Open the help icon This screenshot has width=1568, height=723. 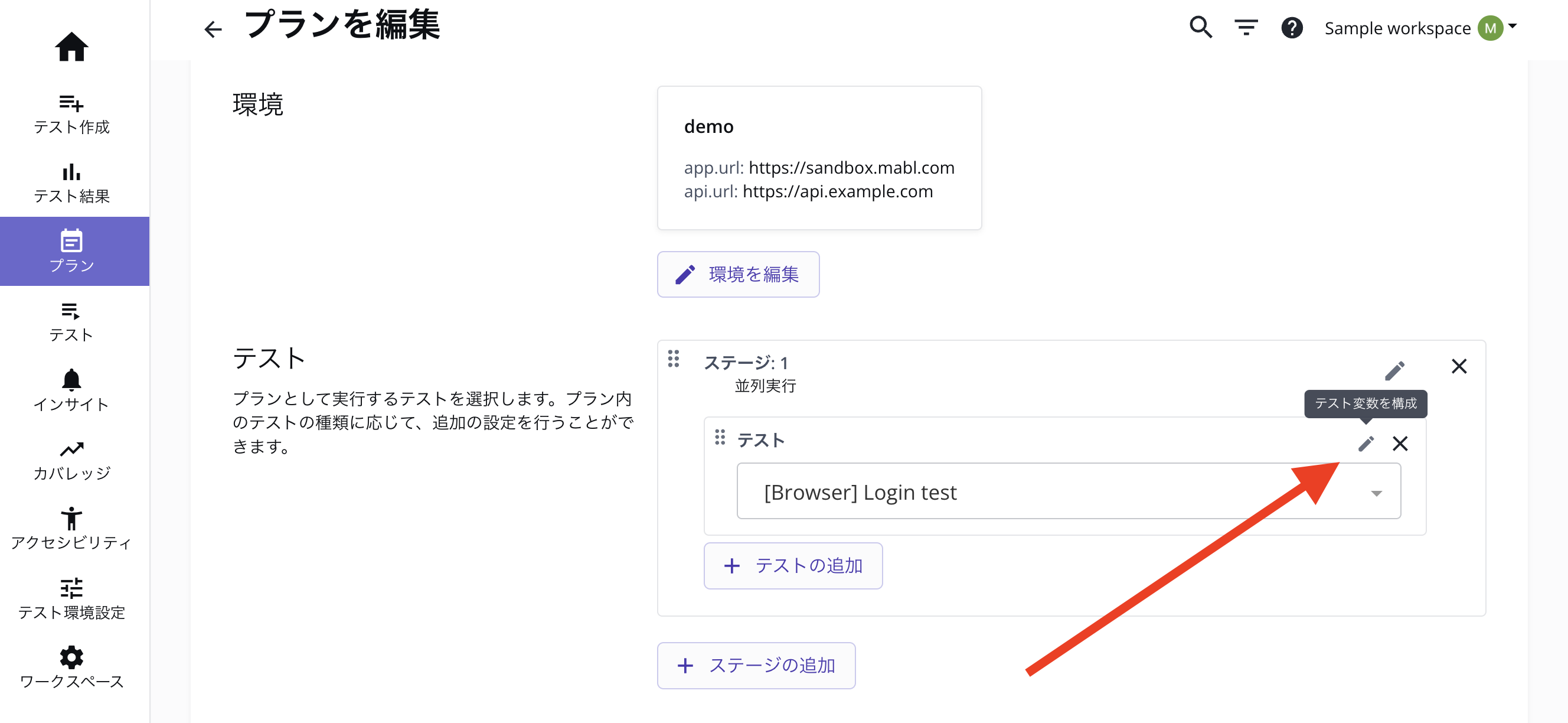pos(1292,27)
